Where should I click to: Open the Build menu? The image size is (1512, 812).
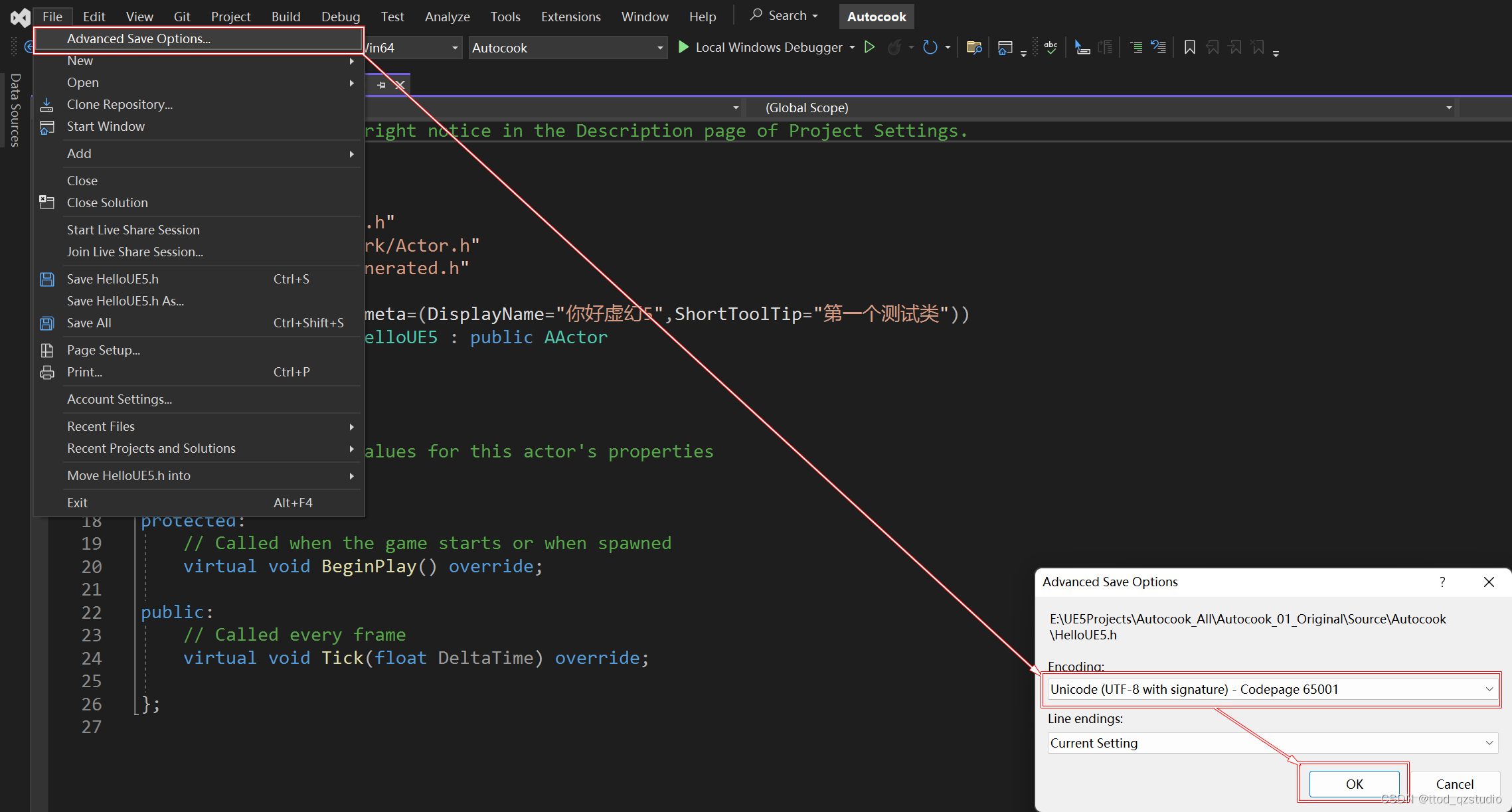coord(286,16)
